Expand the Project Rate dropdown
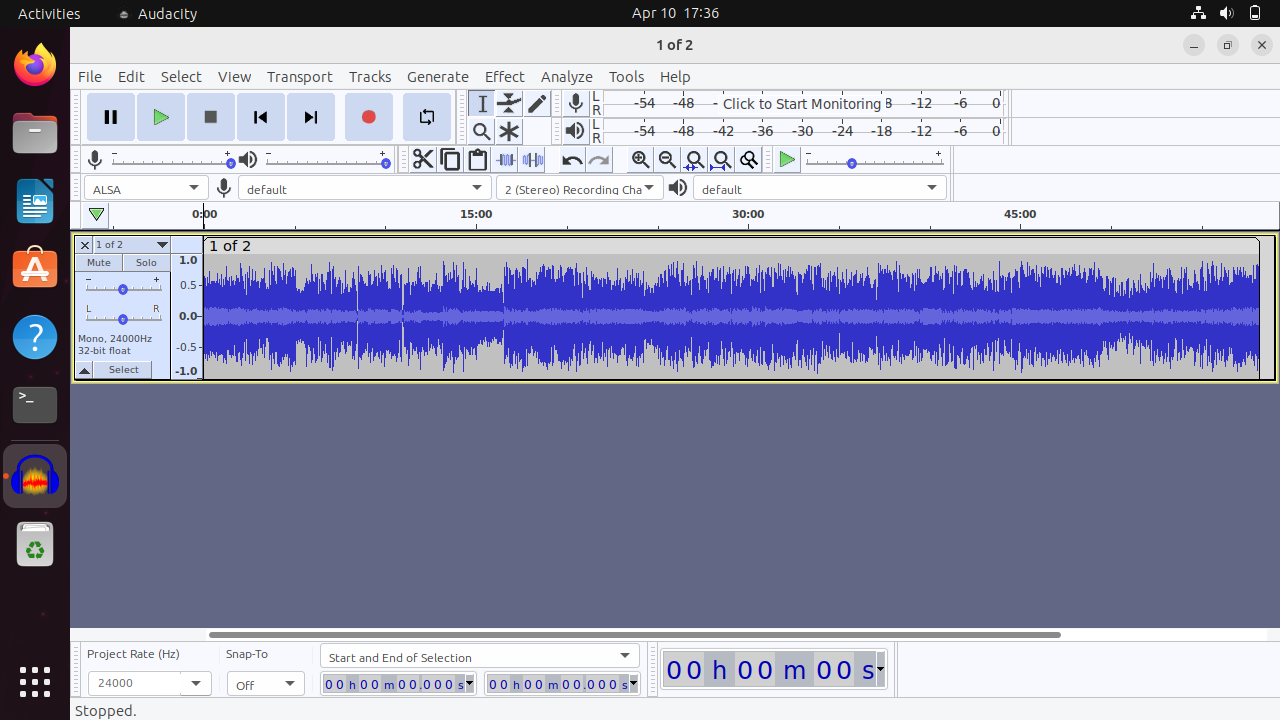Image resolution: width=1280 pixels, height=720 pixels. pos(195,684)
